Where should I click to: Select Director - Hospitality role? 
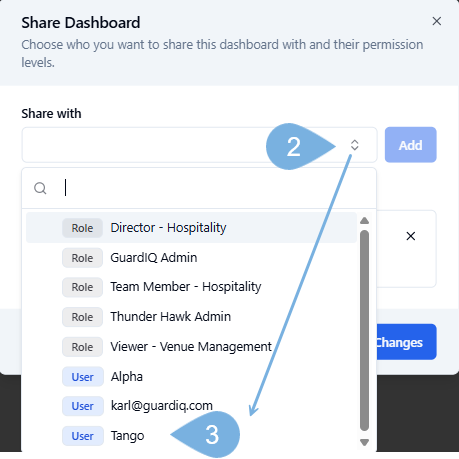(x=191, y=228)
